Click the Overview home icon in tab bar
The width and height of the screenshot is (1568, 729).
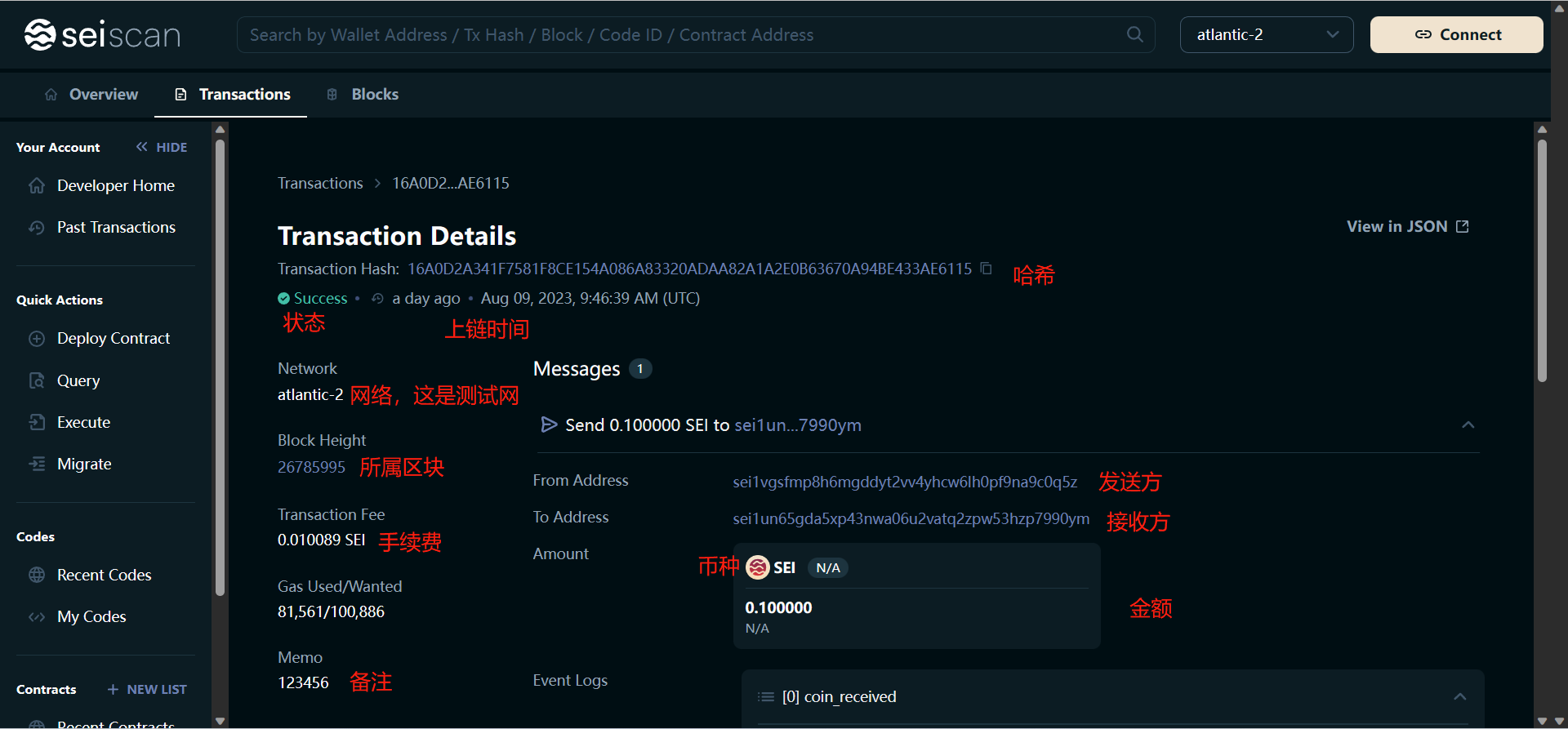point(51,94)
